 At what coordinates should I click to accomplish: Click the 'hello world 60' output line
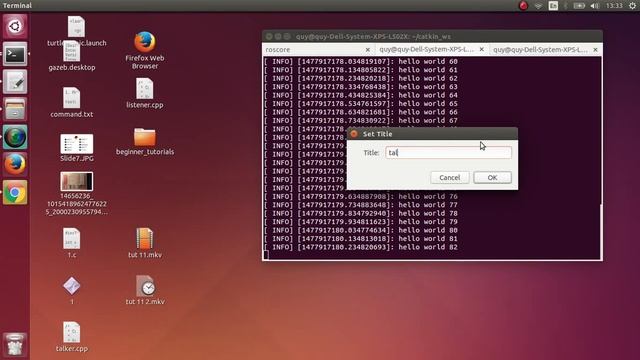(x=360, y=62)
